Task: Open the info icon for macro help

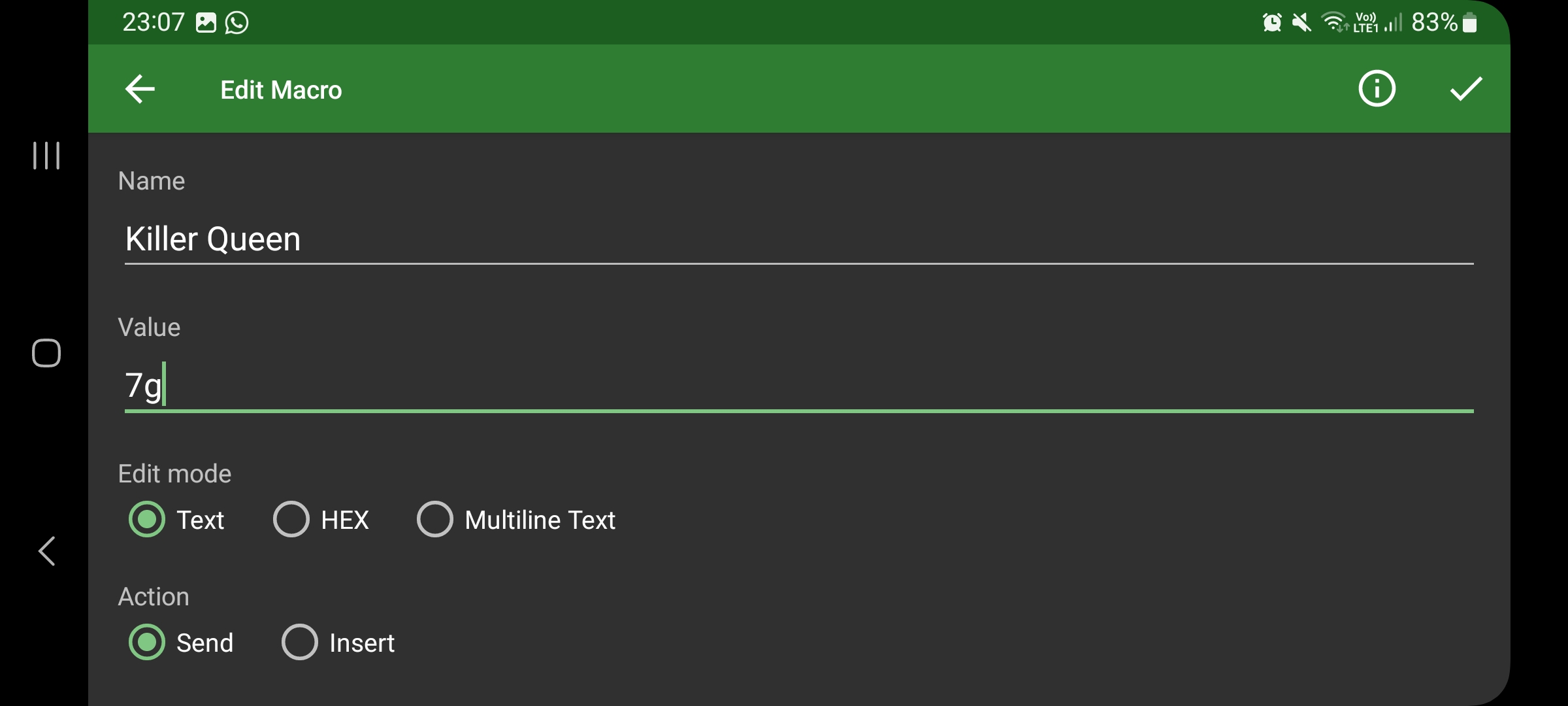Action: [x=1377, y=89]
